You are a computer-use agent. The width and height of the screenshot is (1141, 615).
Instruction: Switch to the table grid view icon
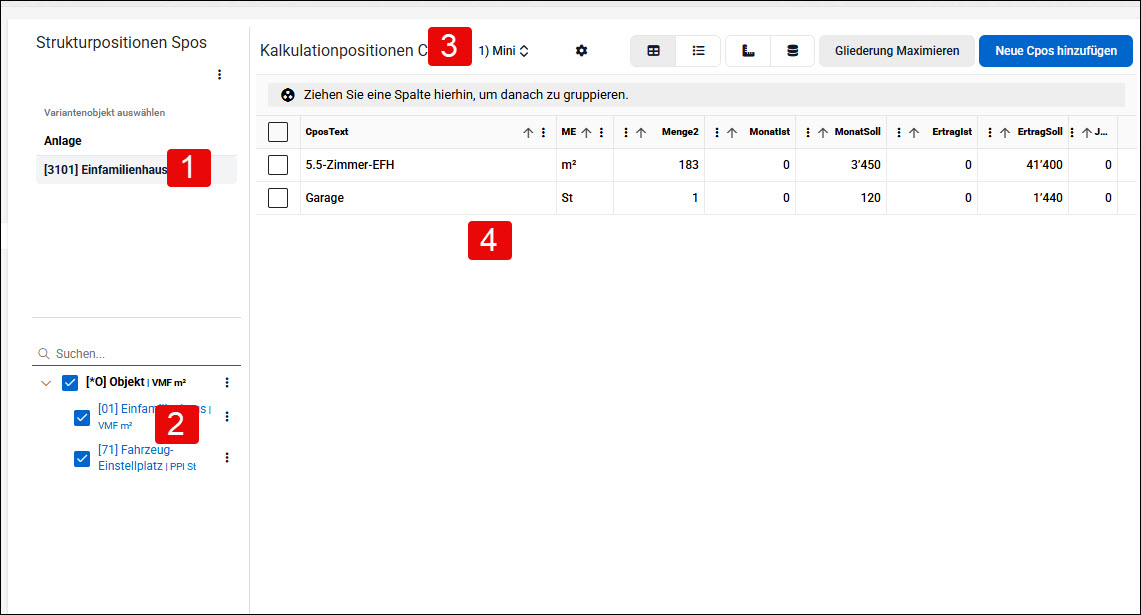653,51
